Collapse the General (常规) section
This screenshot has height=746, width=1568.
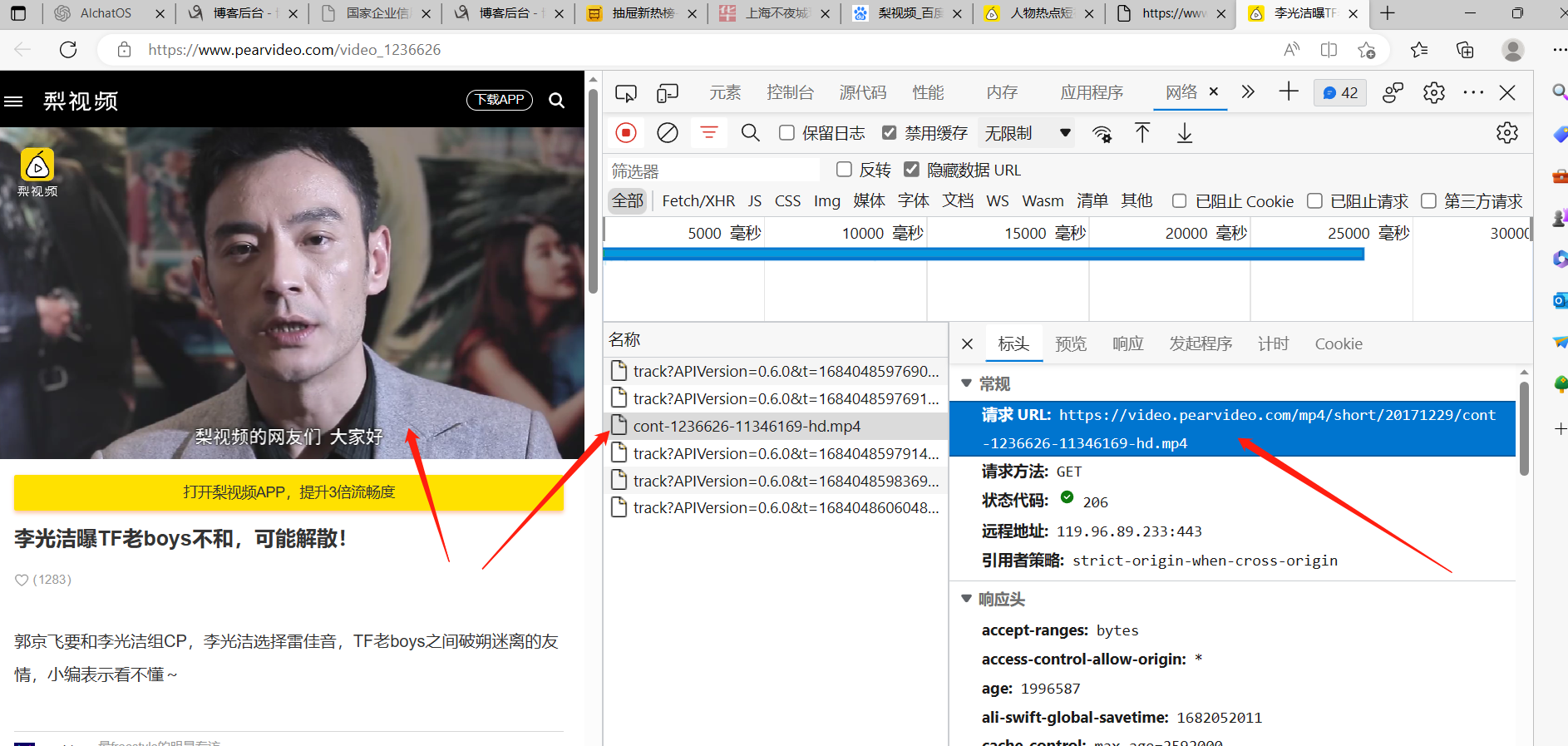[x=966, y=383]
